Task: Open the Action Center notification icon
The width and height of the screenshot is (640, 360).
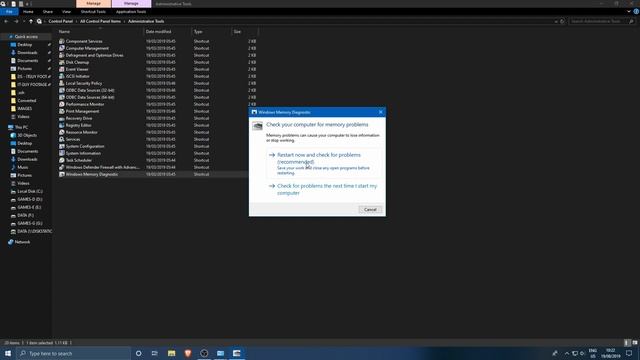Action: click(629, 353)
